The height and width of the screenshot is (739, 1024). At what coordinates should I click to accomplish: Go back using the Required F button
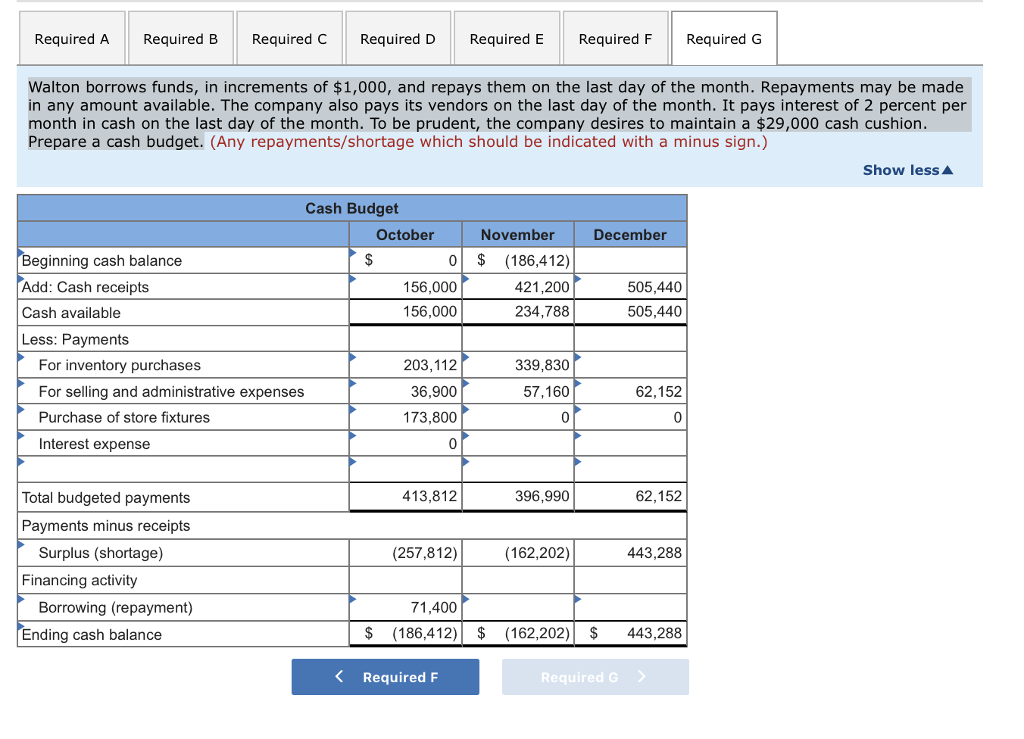[x=385, y=677]
